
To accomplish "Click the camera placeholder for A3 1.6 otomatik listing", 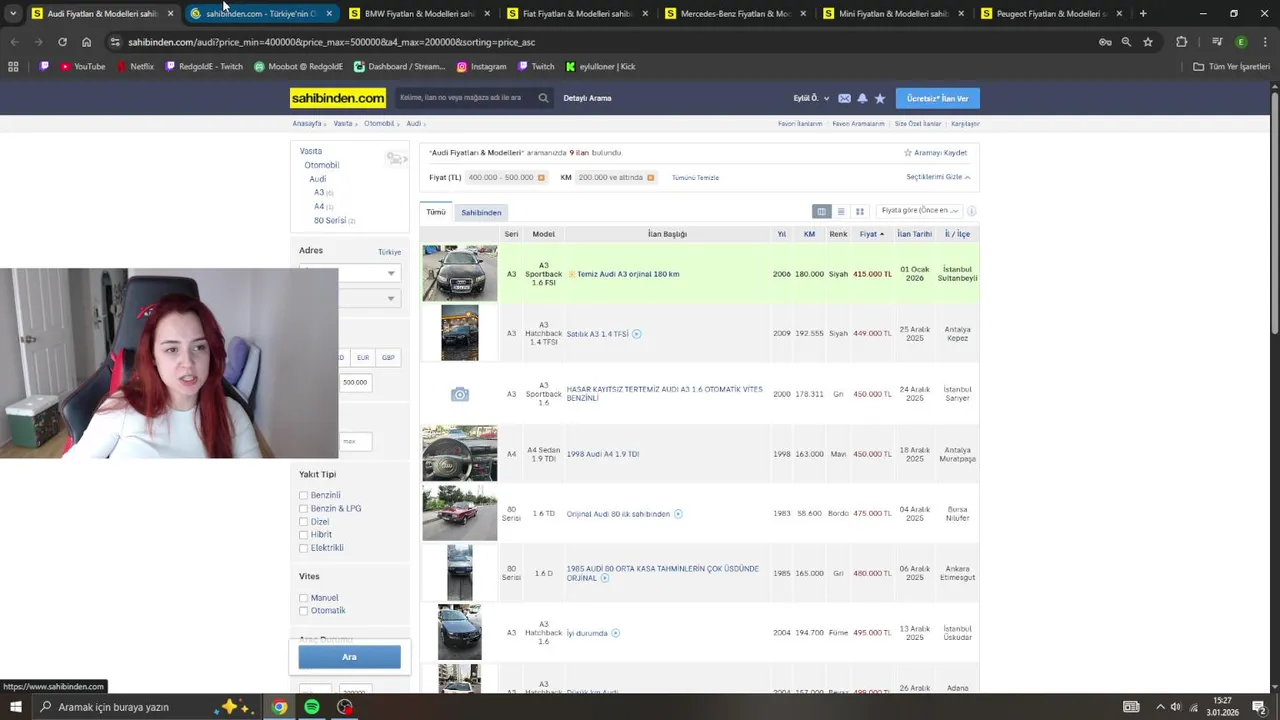I will [x=459, y=394].
